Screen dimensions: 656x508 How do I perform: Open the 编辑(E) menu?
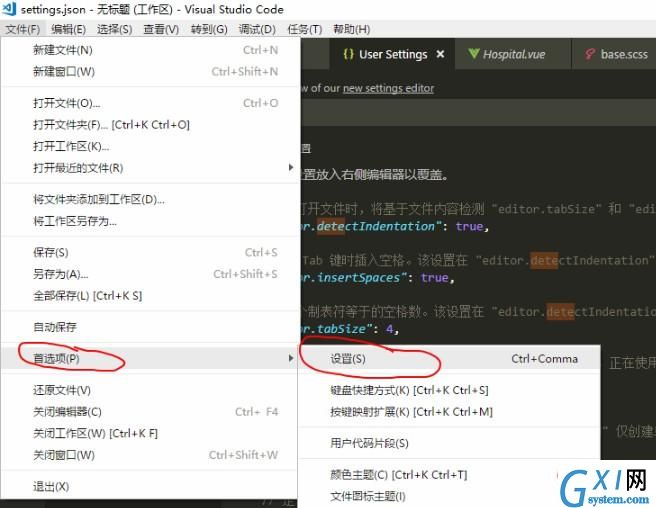click(x=68, y=29)
